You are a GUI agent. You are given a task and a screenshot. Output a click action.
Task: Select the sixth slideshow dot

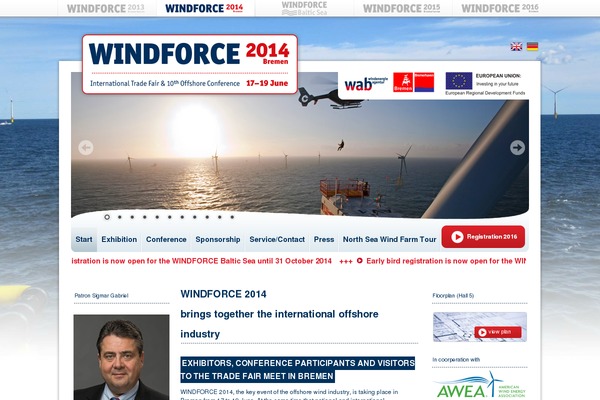170,217
